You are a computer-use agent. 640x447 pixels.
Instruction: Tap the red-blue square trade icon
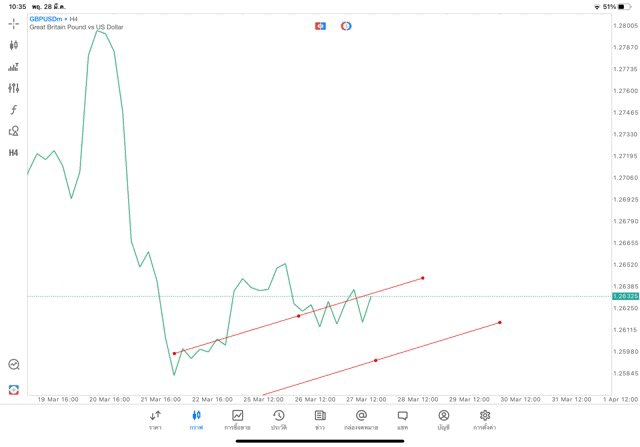(x=320, y=25)
